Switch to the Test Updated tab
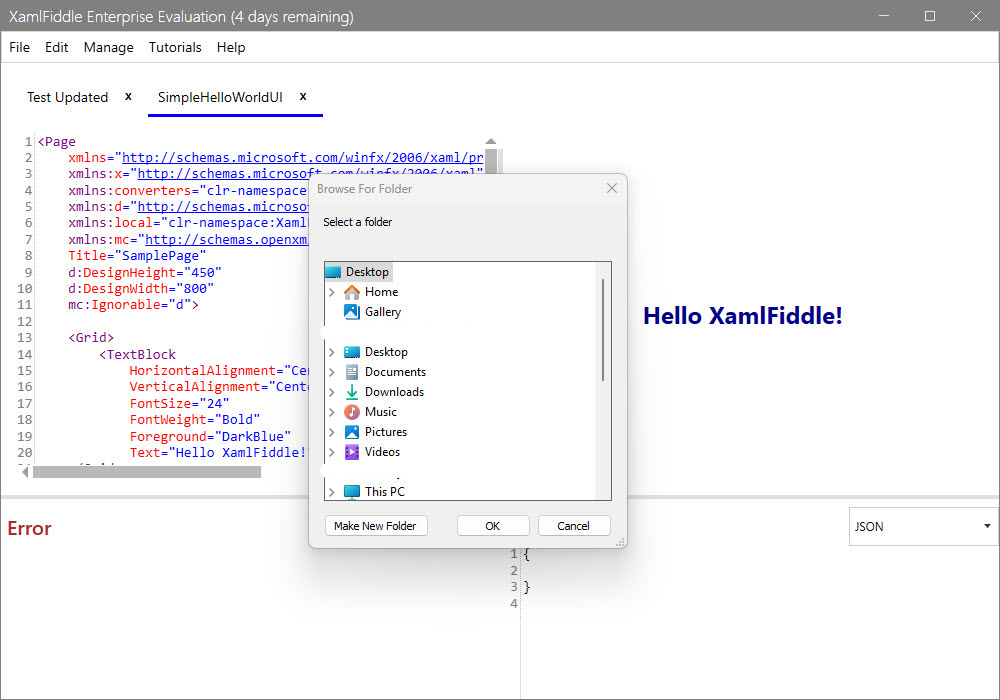This screenshot has height=700, width=1000. click(67, 97)
